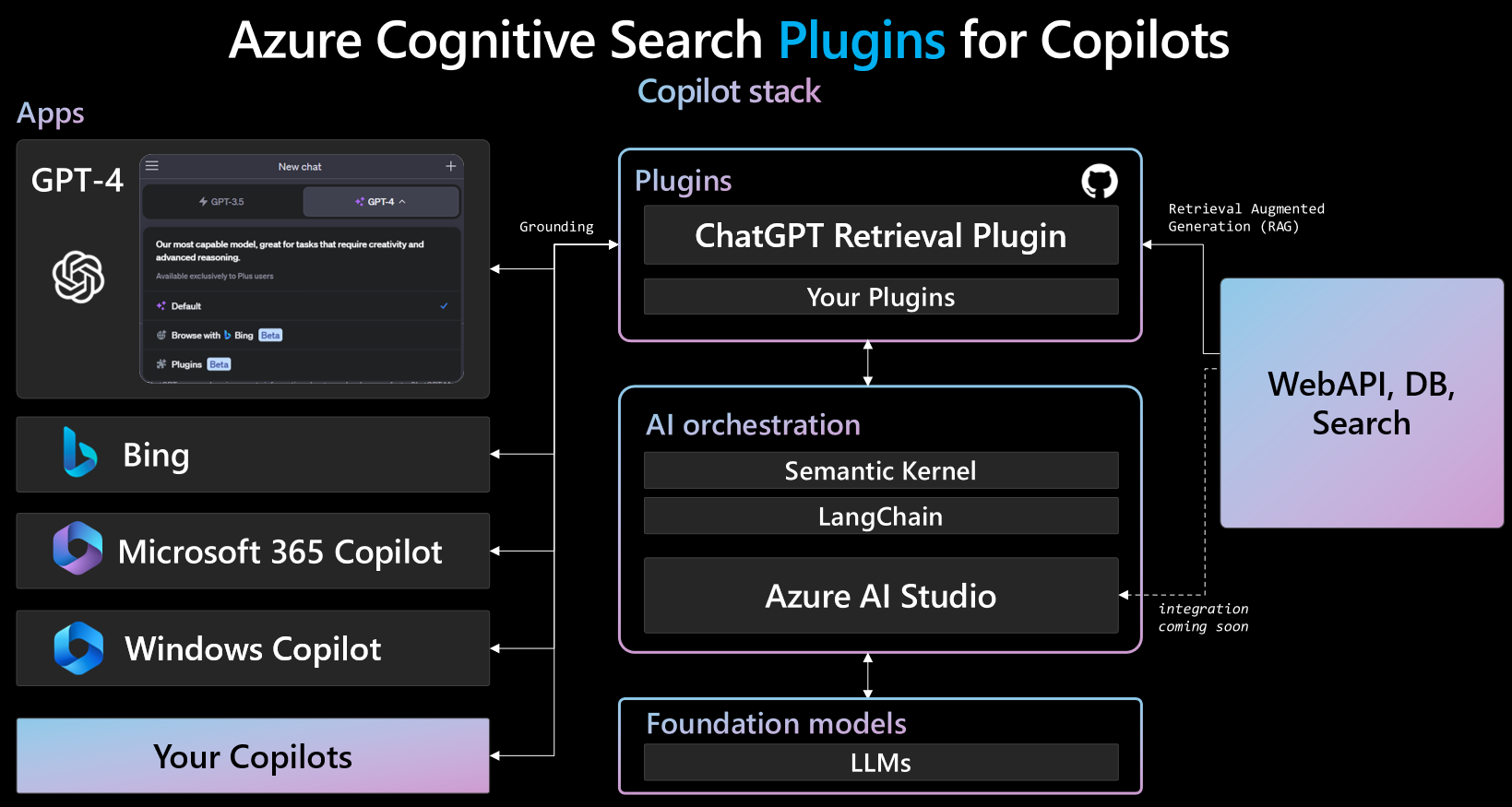This screenshot has height=807, width=1512.
Task: Click the globe icon before Browse with
Action: pos(161,335)
